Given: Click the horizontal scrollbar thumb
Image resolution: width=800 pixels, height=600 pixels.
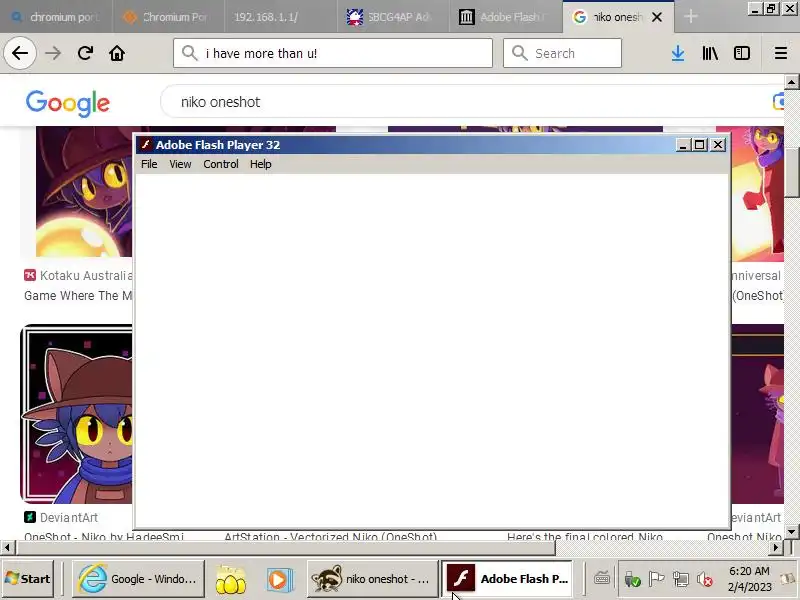Looking at the screenshot, I should 286,547.
